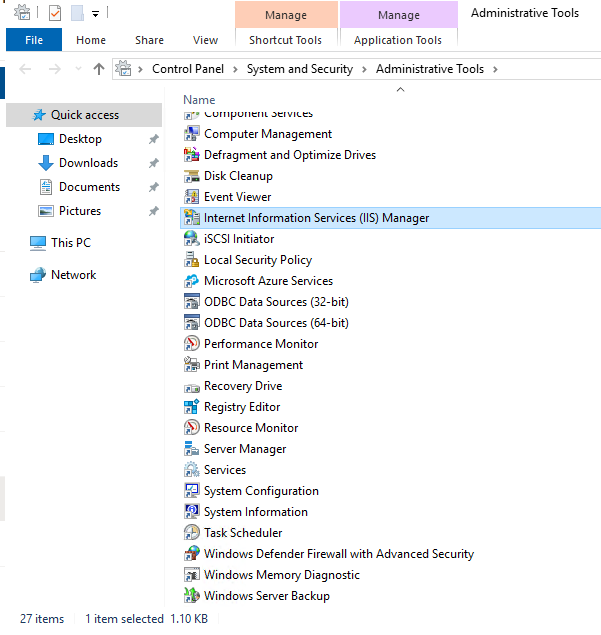Viewport: 601px width, 635px height.
Task: Click the Windows Defender Firewall icon
Action: pyautogui.click(x=192, y=554)
